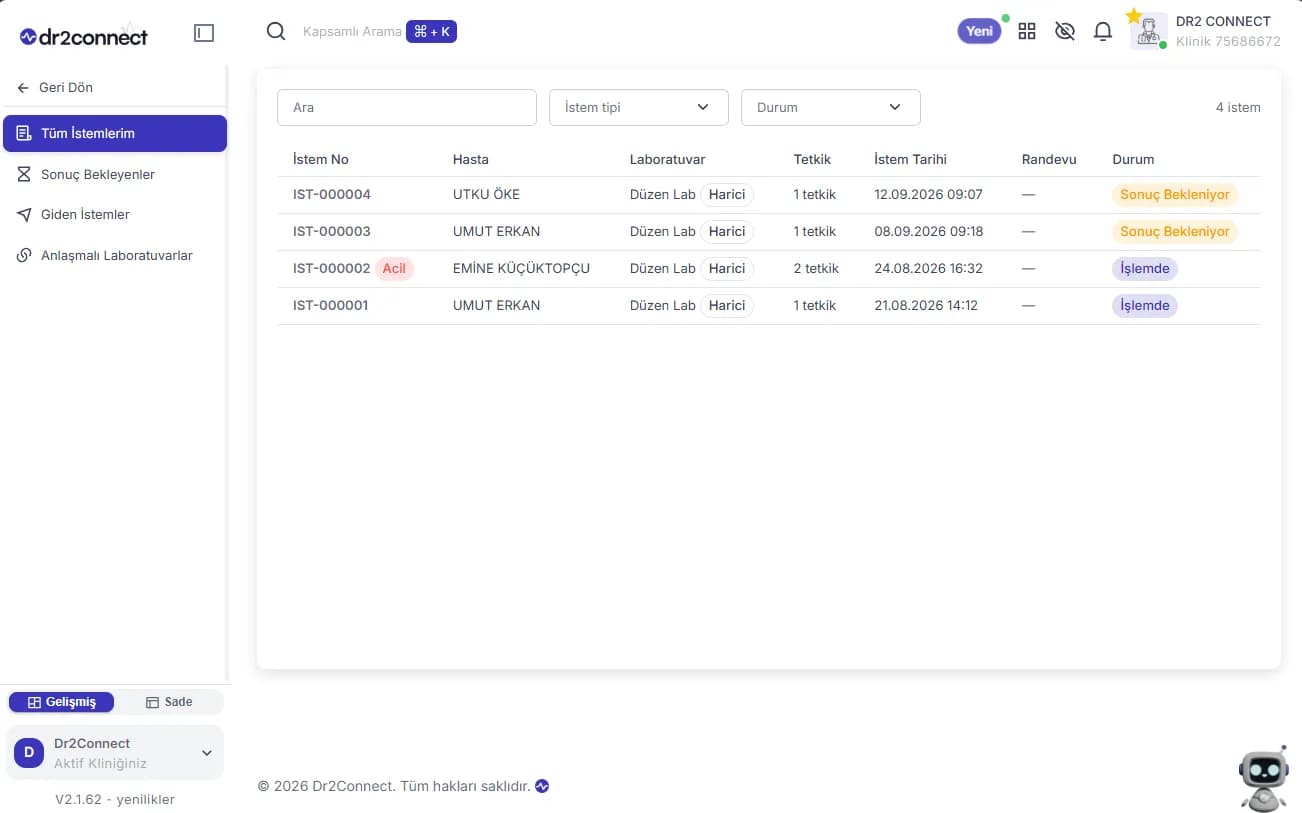This screenshot has height=813, width=1302.
Task: Open Anlaşmalı Laboratuvarlar section
Action: point(115,255)
